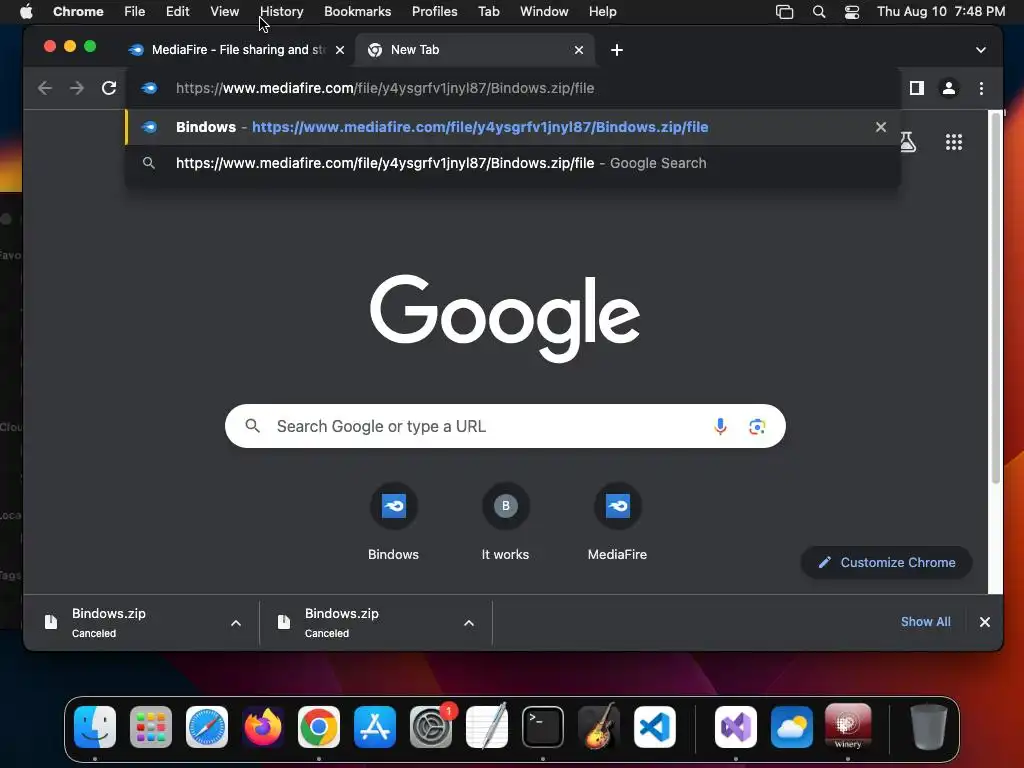Open the Chrome application menu

click(x=78, y=12)
